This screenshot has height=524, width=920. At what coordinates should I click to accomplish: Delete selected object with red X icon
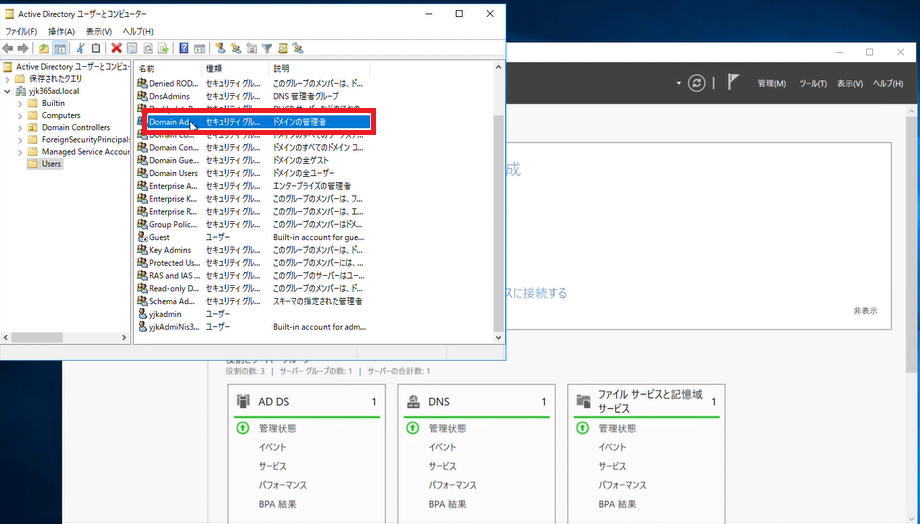[x=116, y=48]
